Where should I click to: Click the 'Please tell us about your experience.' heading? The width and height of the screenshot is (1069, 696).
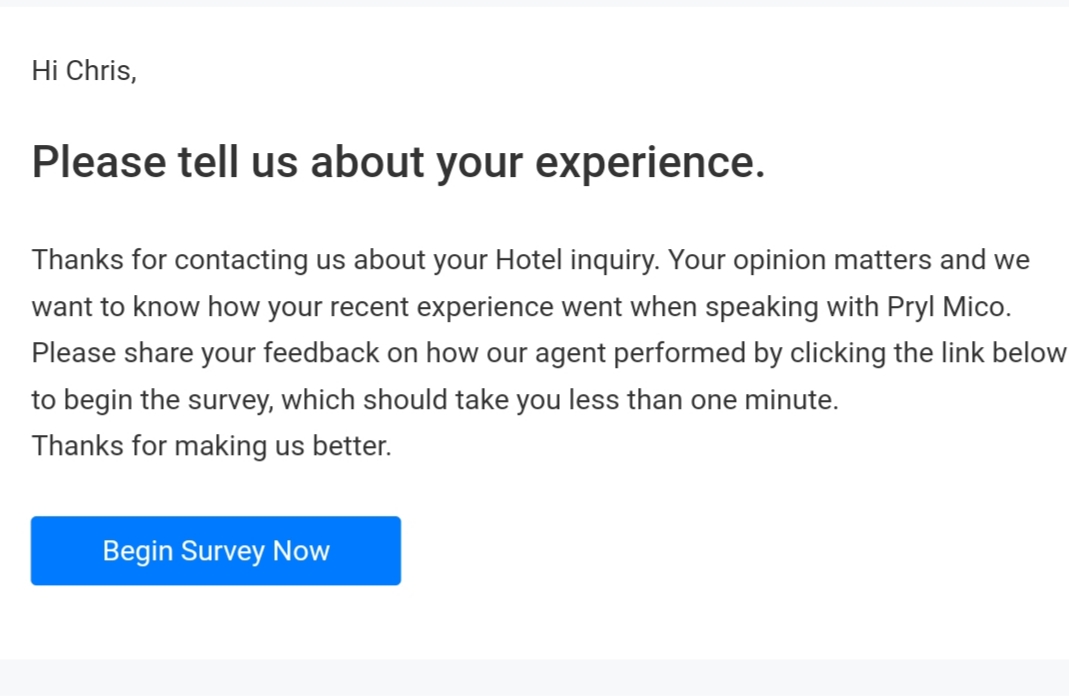[398, 162]
